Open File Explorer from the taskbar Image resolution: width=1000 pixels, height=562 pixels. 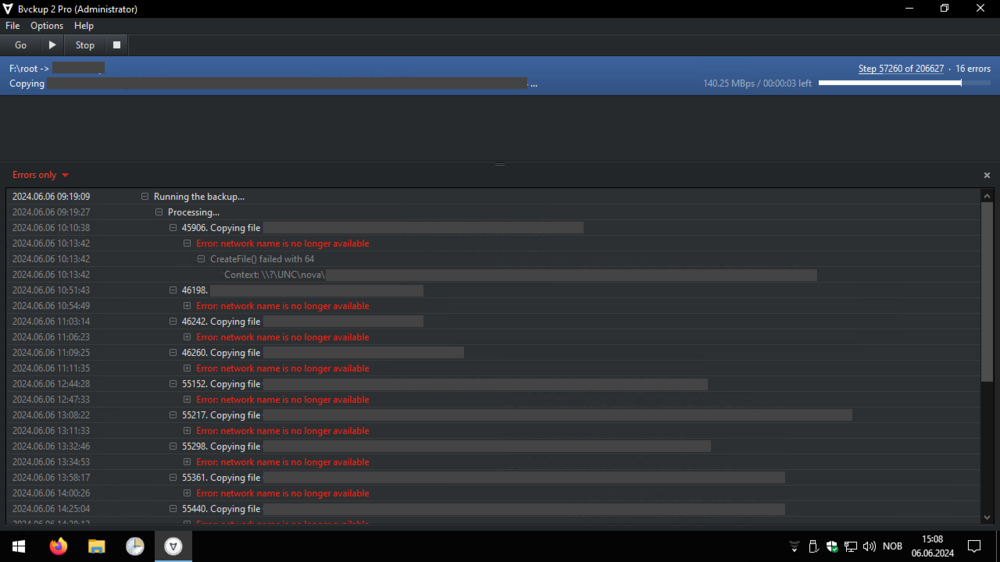(96, 546)
